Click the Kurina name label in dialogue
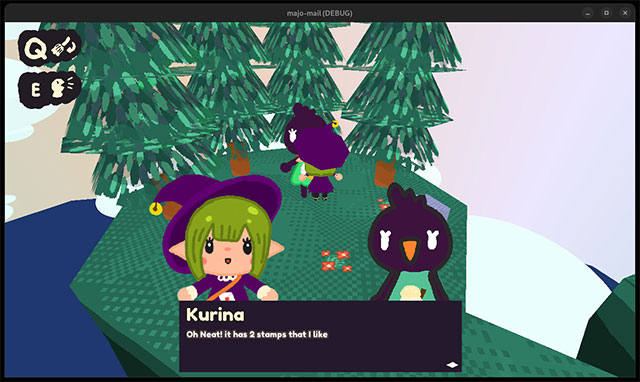This screenshot has height=382, width=640. pyautogui.click(x=215, y=315)
